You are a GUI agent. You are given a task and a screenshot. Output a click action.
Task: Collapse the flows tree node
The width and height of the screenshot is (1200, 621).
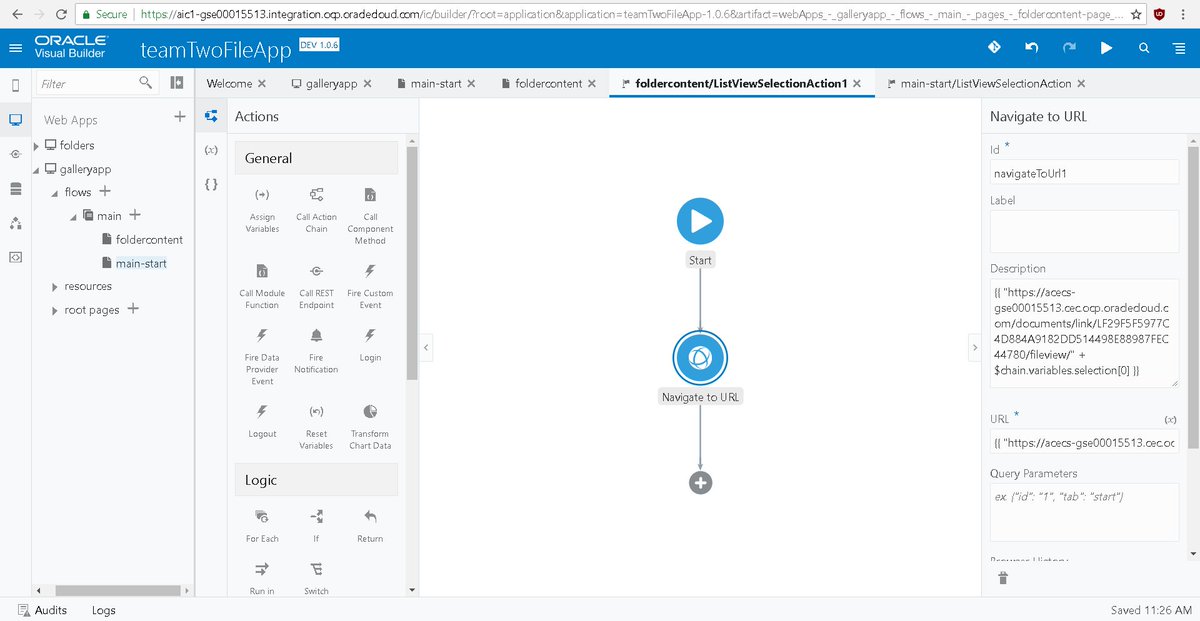tap(55, 193)
